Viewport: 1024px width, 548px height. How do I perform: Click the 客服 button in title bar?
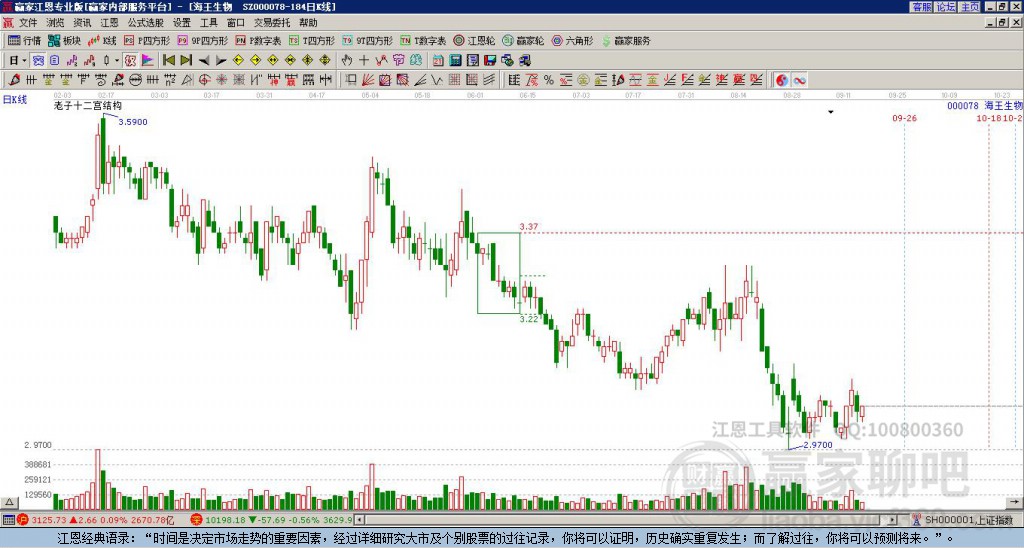click(921, 7)
